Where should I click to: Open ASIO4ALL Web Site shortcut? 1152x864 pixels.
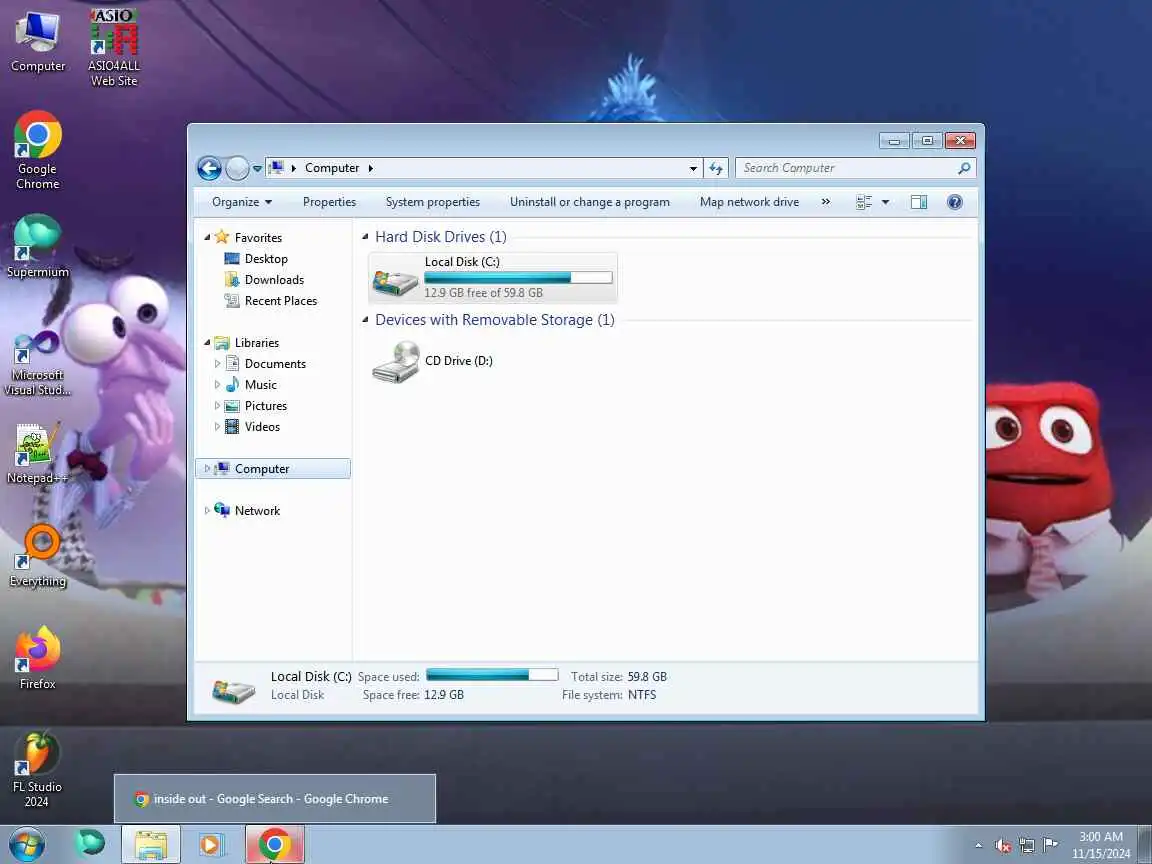pyautogui.click(x=114, y=48)
